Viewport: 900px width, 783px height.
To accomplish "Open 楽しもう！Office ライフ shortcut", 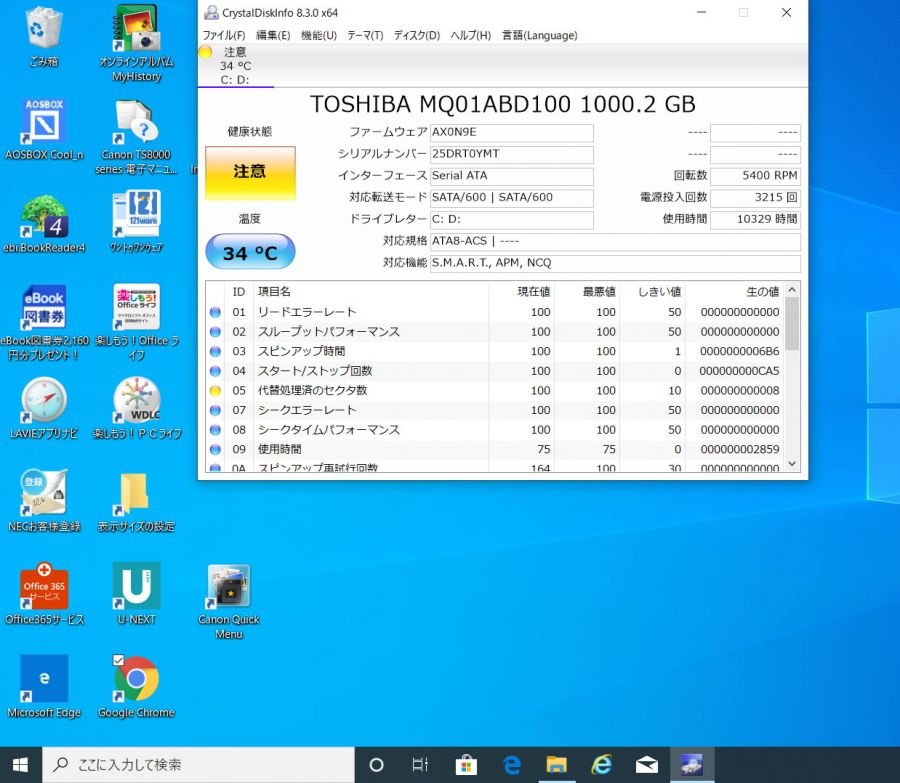I will click(x=136, y=323).
